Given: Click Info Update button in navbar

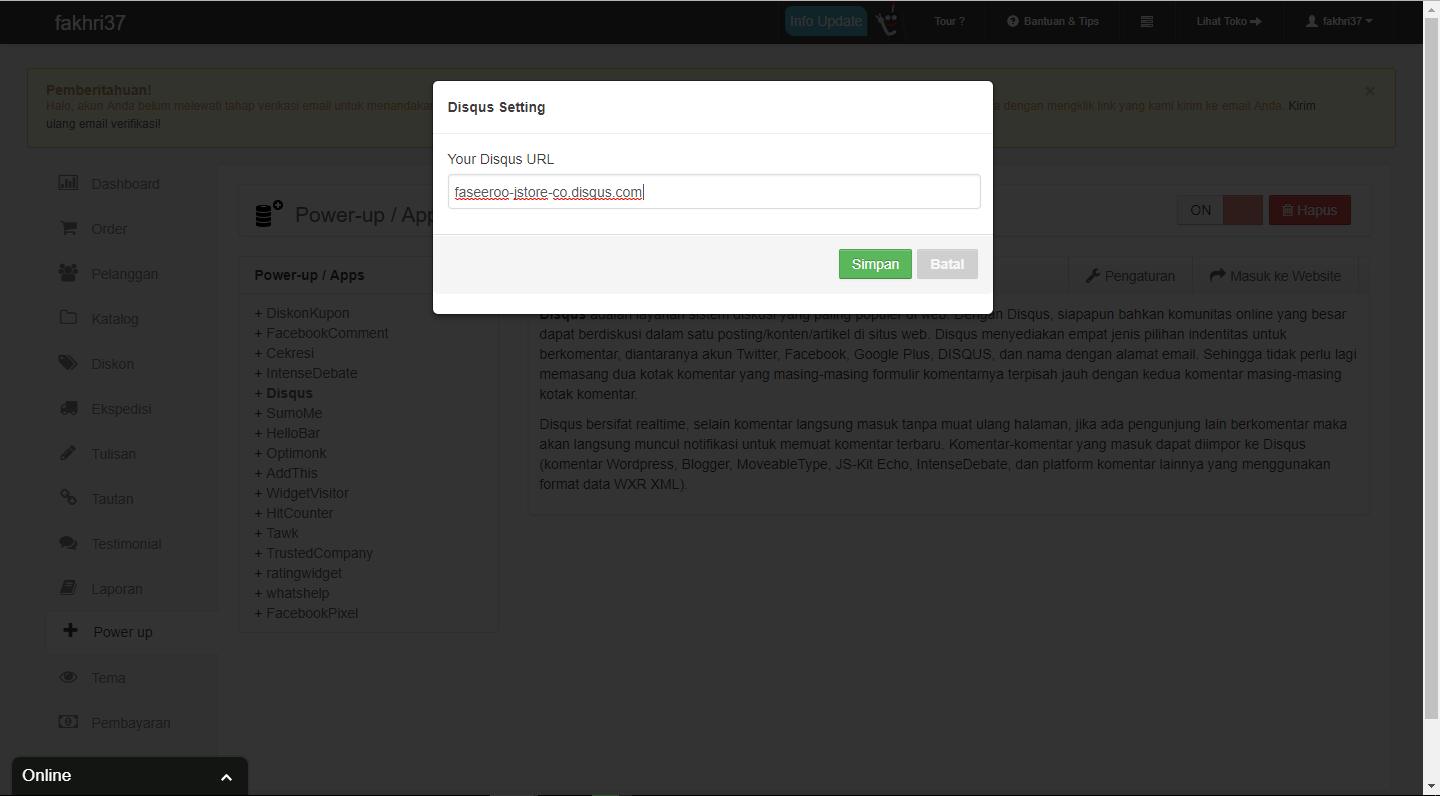Looking at the screenshot, I should tap(825, 21).
